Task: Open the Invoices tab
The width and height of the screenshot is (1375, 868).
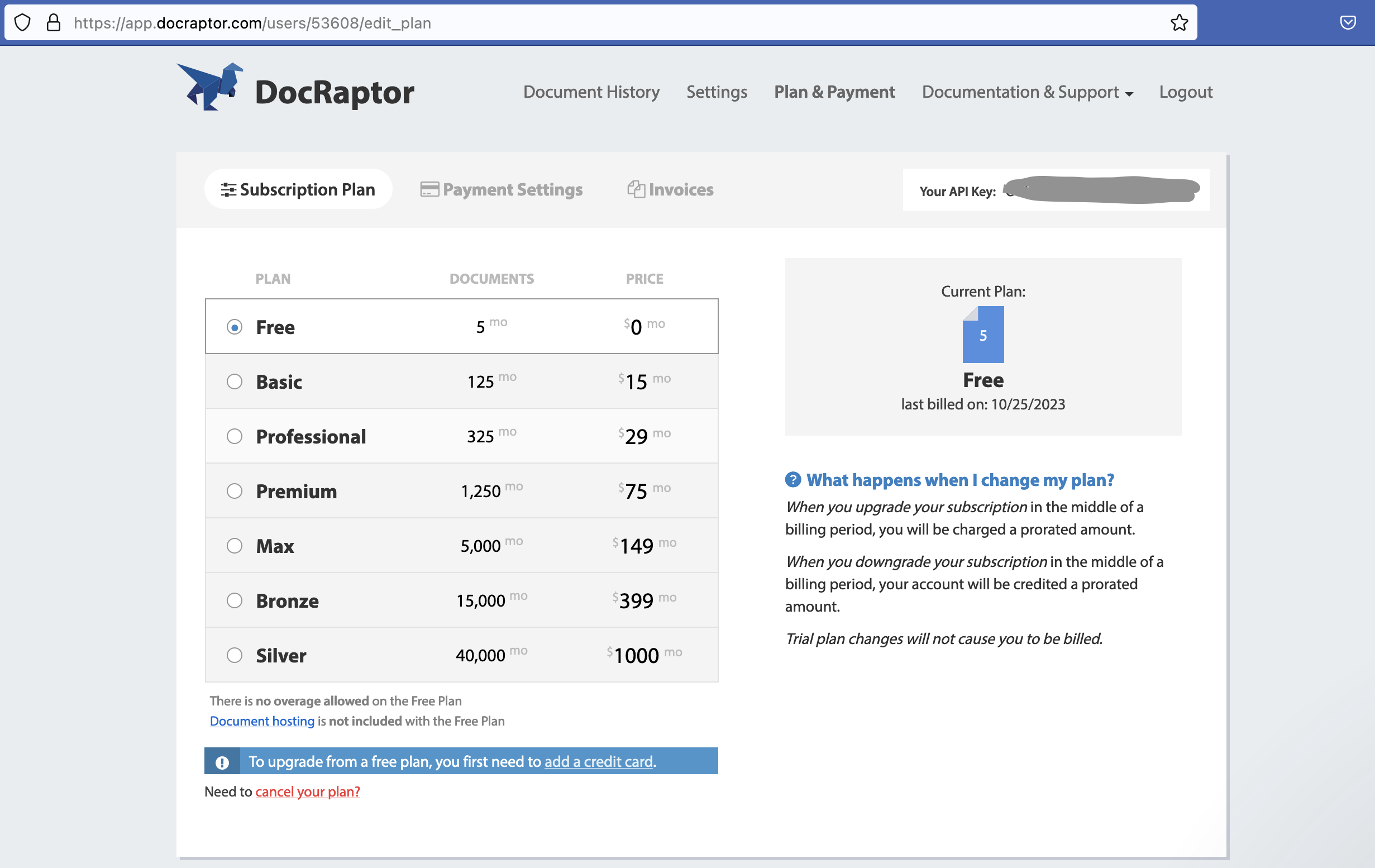Action: [670, 189]
